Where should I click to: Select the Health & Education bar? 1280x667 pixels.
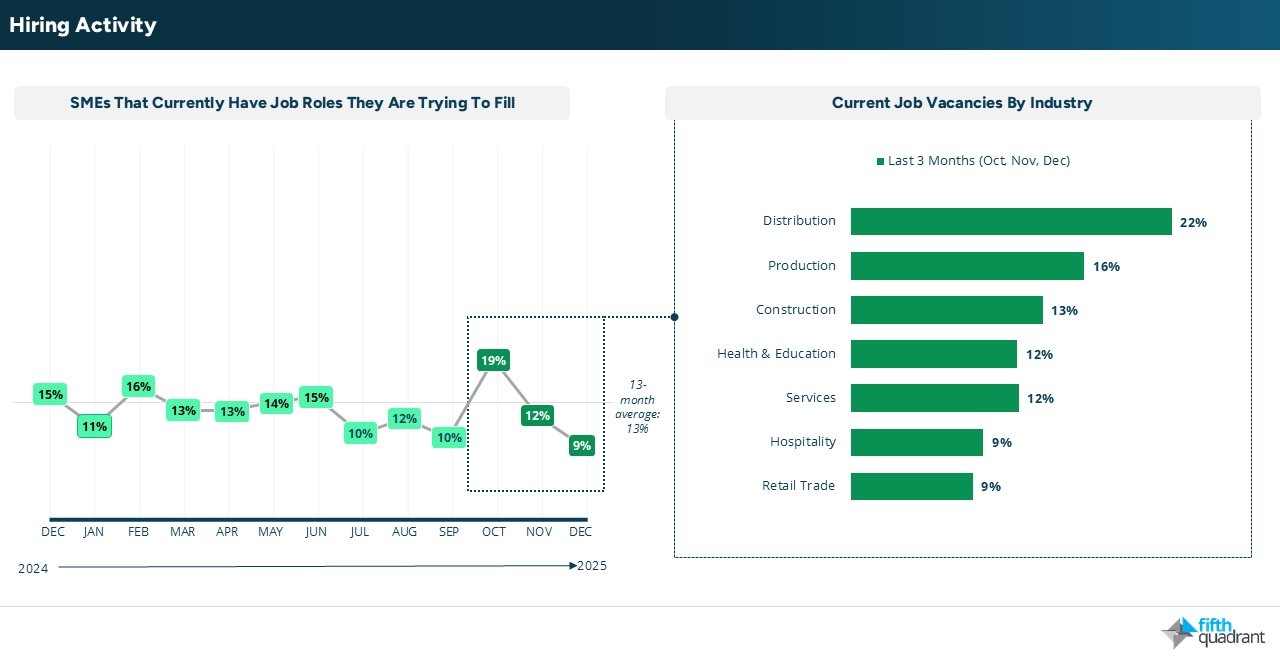pos(933,354)
